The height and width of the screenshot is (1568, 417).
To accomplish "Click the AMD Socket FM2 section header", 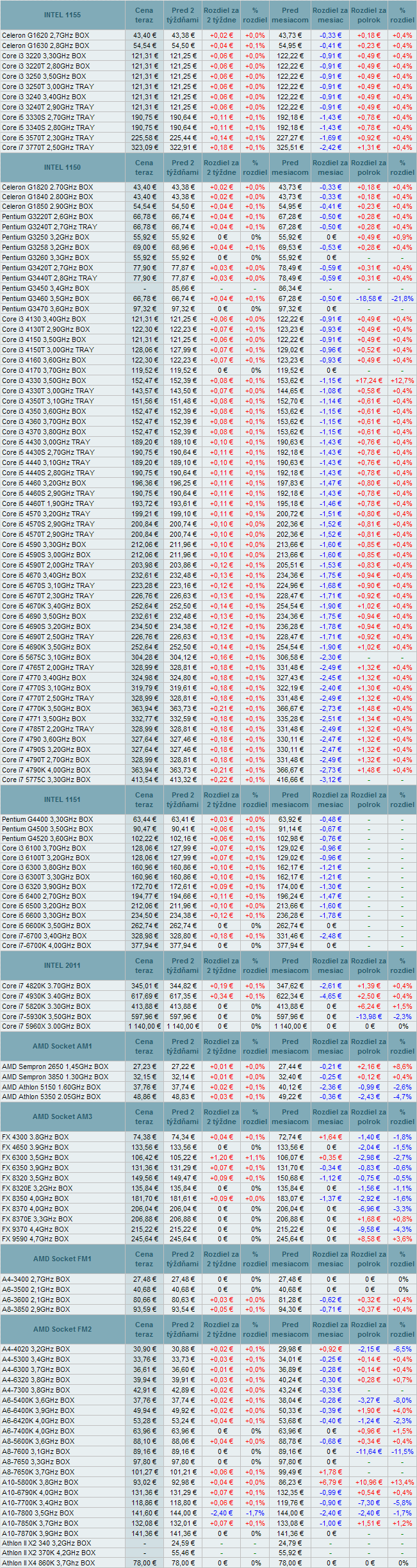I will [62, 1329].
